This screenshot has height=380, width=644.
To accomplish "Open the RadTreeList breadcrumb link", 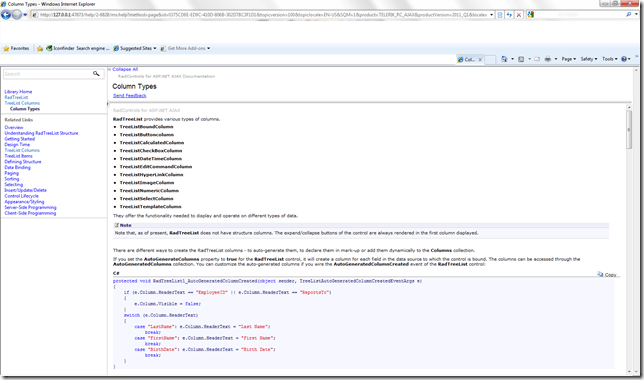I will [16, 97].
